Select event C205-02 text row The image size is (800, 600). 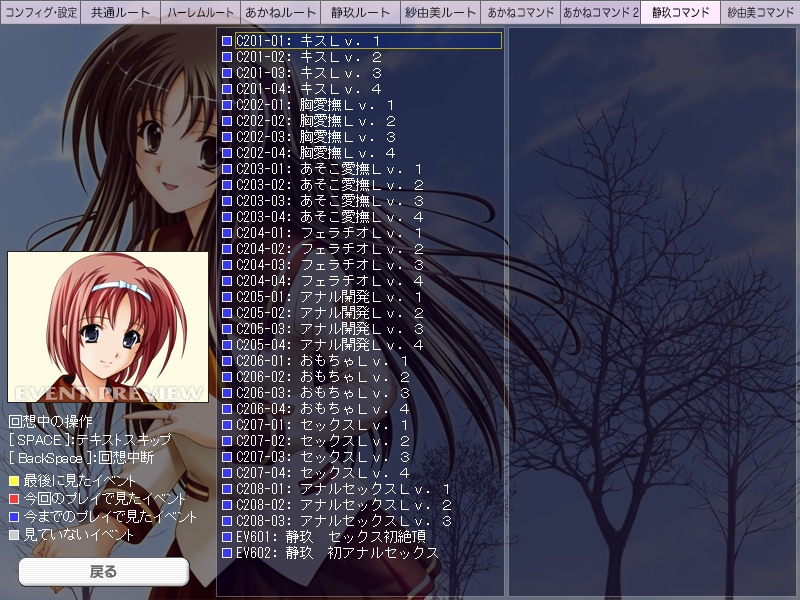330,313
